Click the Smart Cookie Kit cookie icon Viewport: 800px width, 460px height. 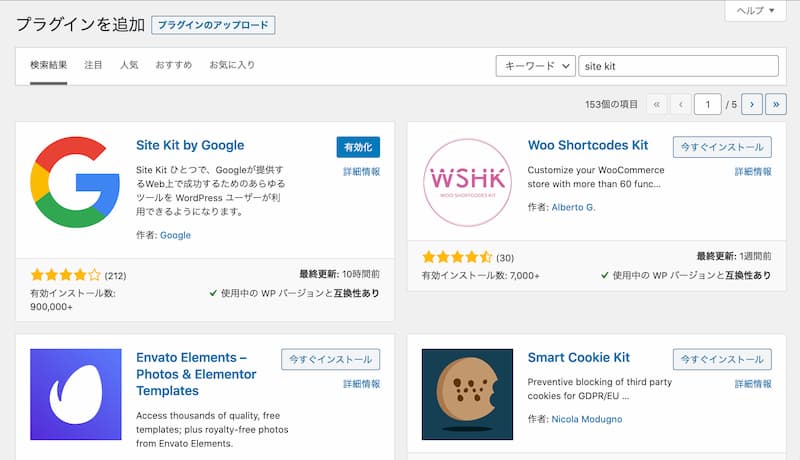click(x=467, y=394)
